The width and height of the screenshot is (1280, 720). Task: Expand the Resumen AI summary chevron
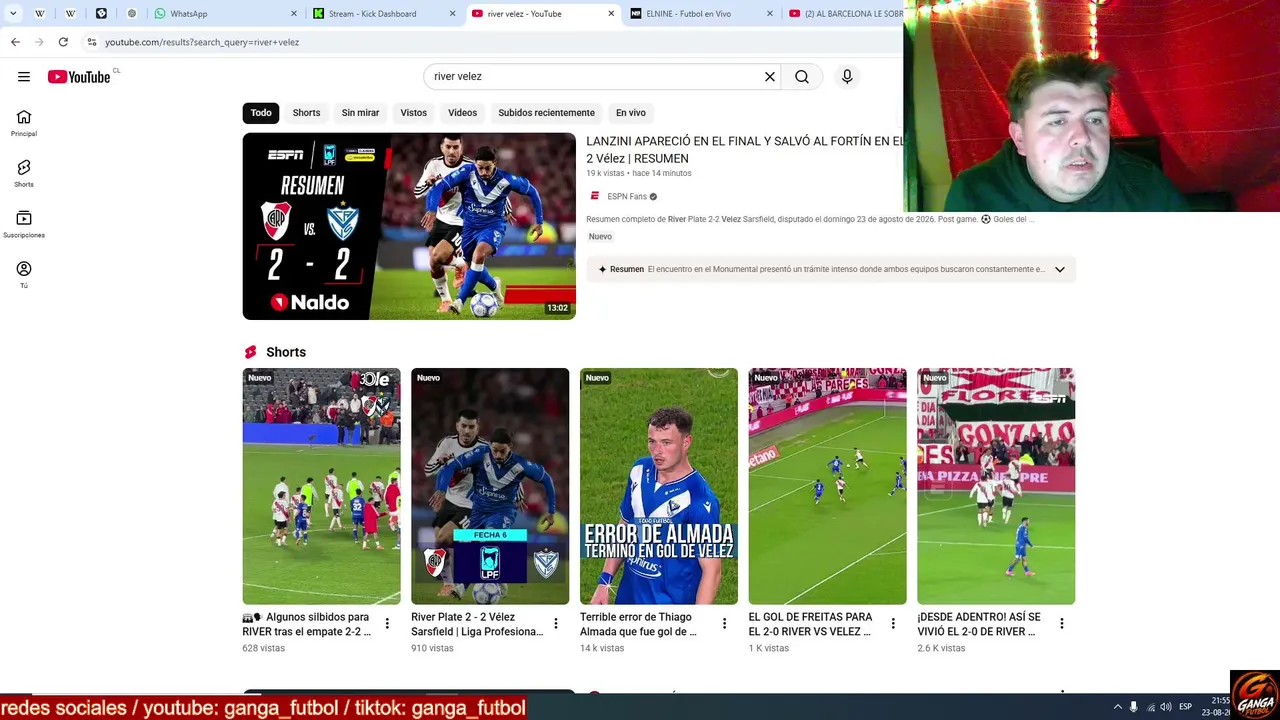click(1060, 269)
